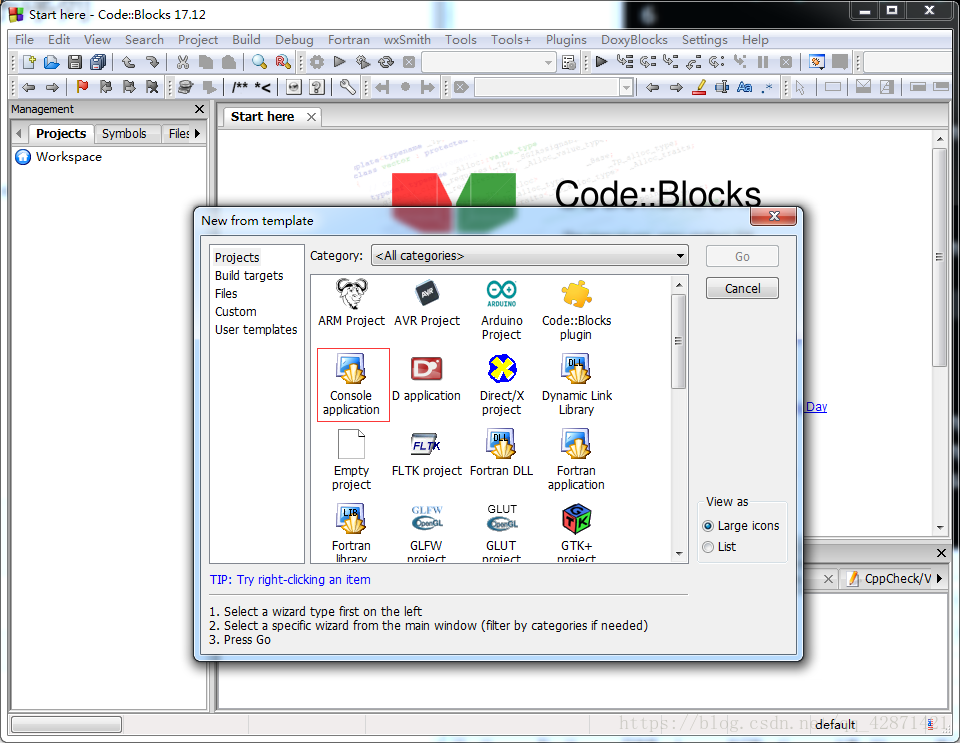
Task: Click the Open file folder icon
Action: pos(51,62)
